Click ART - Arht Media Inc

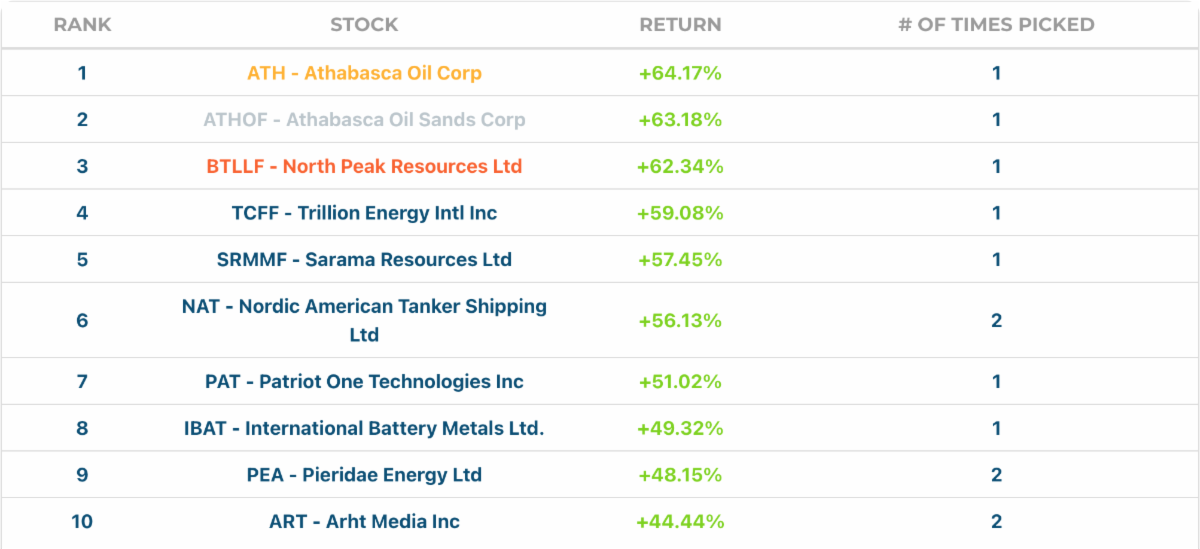click(364, 522)
